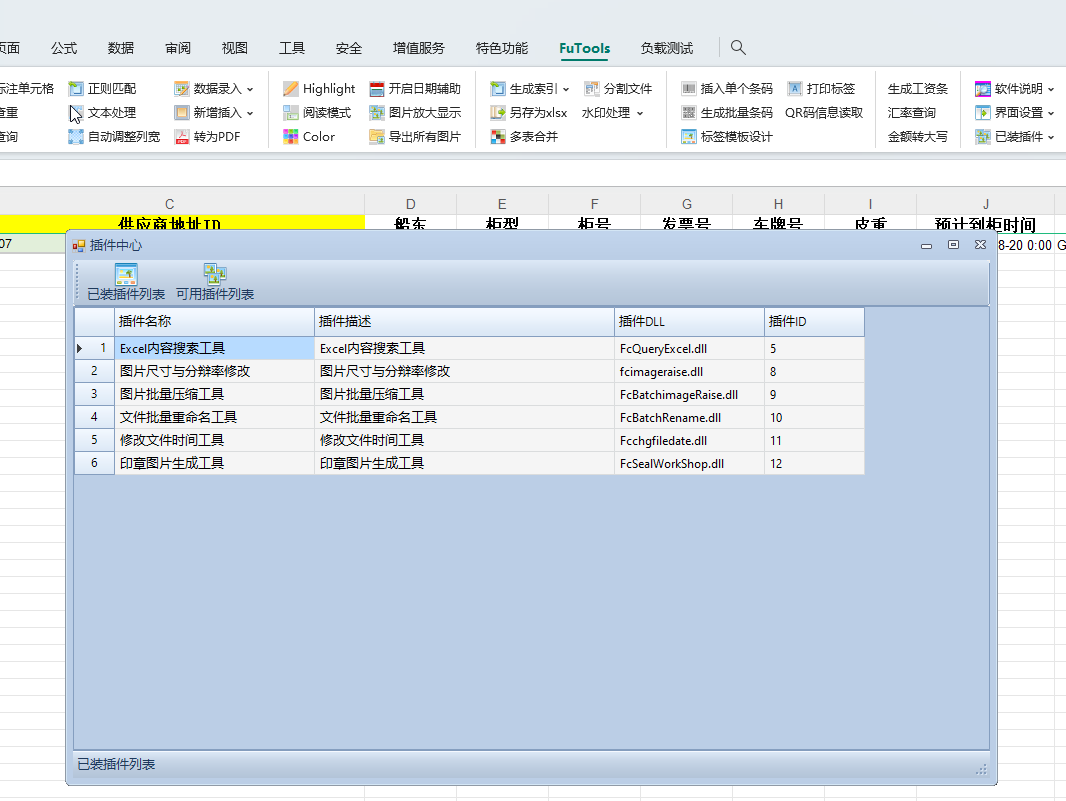This screenshot has width=1066, height=801.
Task: Click the FcQueryExcel.dll cell
Action: (689, 348)
